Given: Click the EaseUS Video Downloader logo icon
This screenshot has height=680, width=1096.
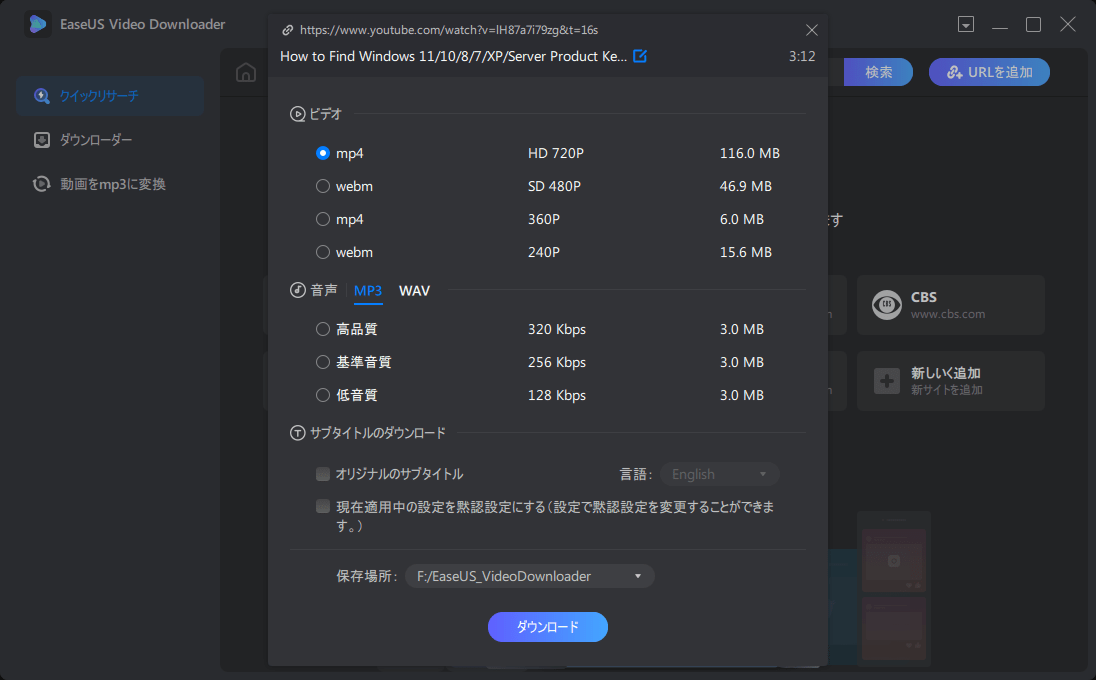Looking at the screenshot, I should [x=38, y=24].
